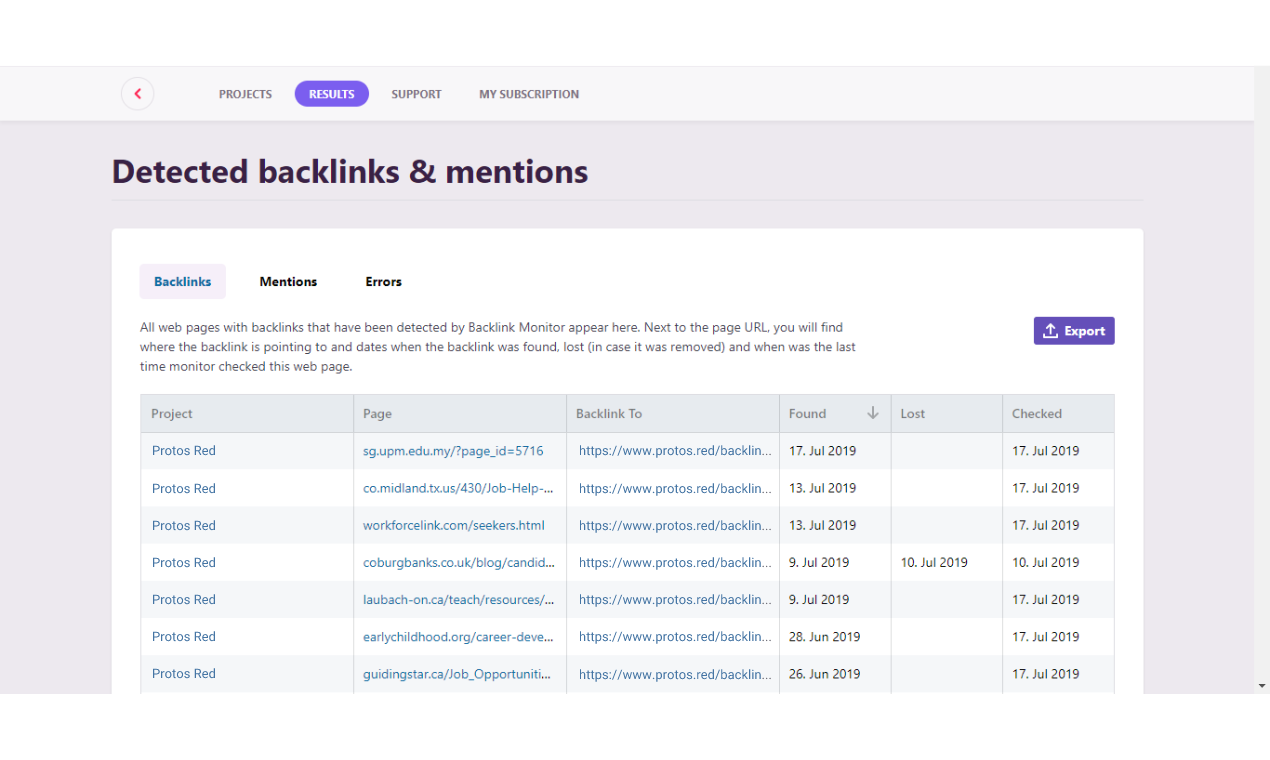Open the Errors tab
The height and width of the screenshot is (760, 1270).
pos(383,281)
